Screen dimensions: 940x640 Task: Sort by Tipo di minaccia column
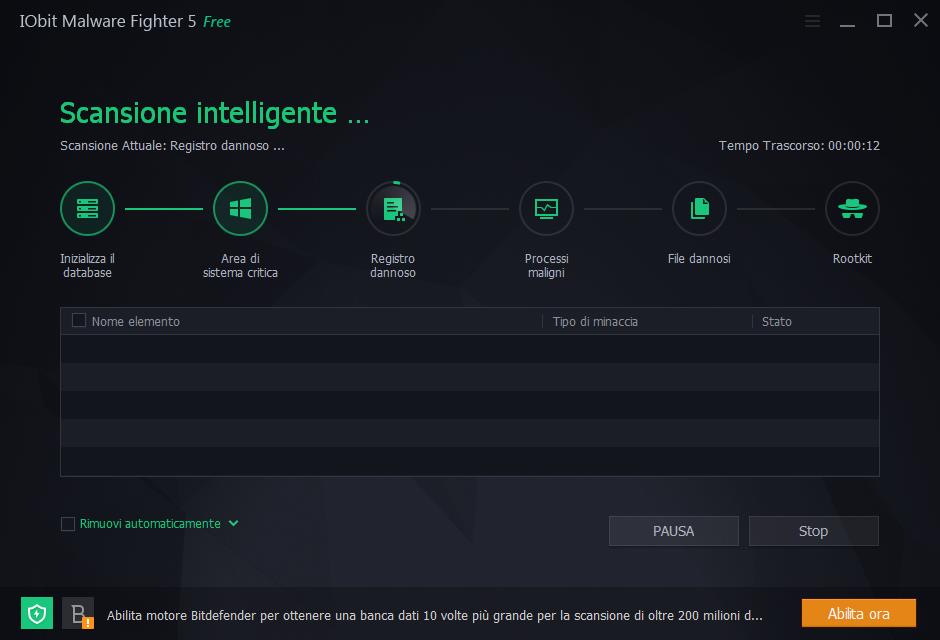[x=595, y=321]
